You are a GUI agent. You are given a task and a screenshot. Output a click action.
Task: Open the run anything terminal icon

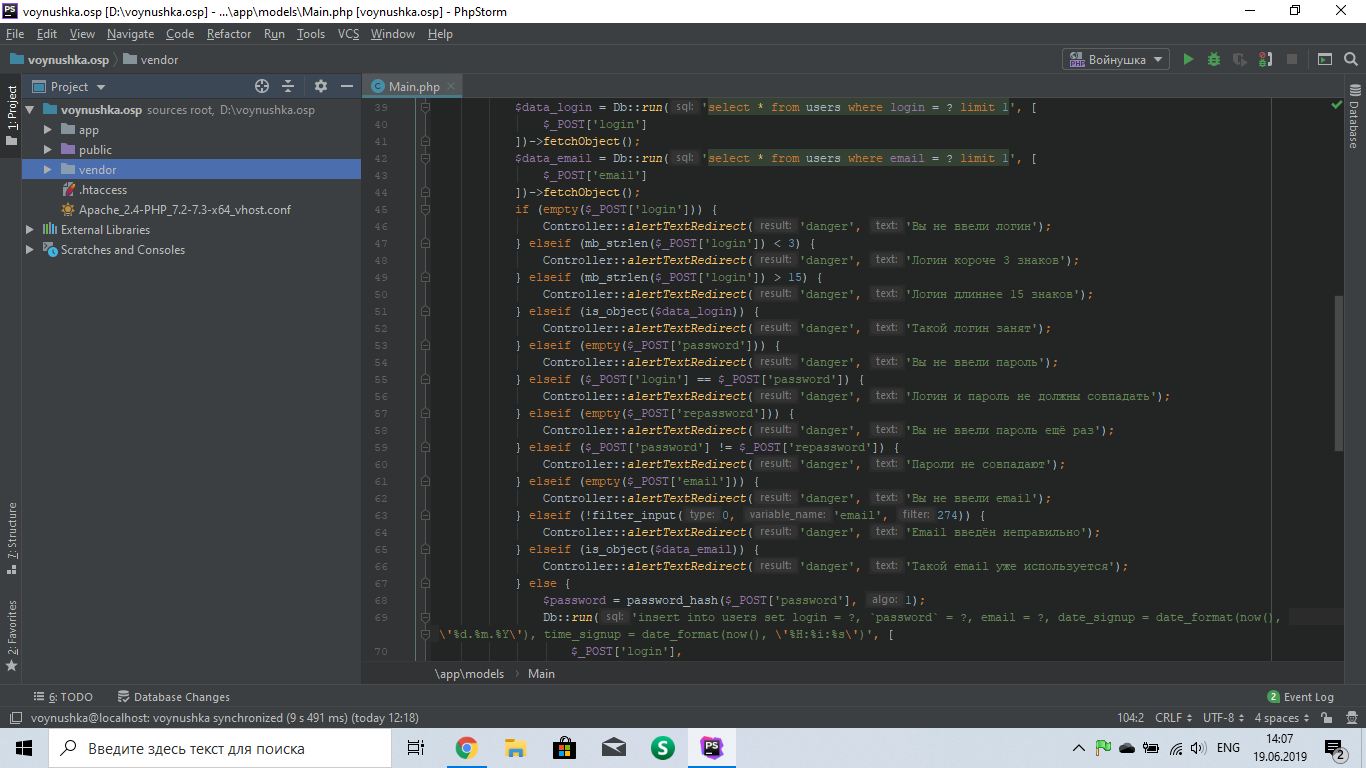click(1324, 60)
